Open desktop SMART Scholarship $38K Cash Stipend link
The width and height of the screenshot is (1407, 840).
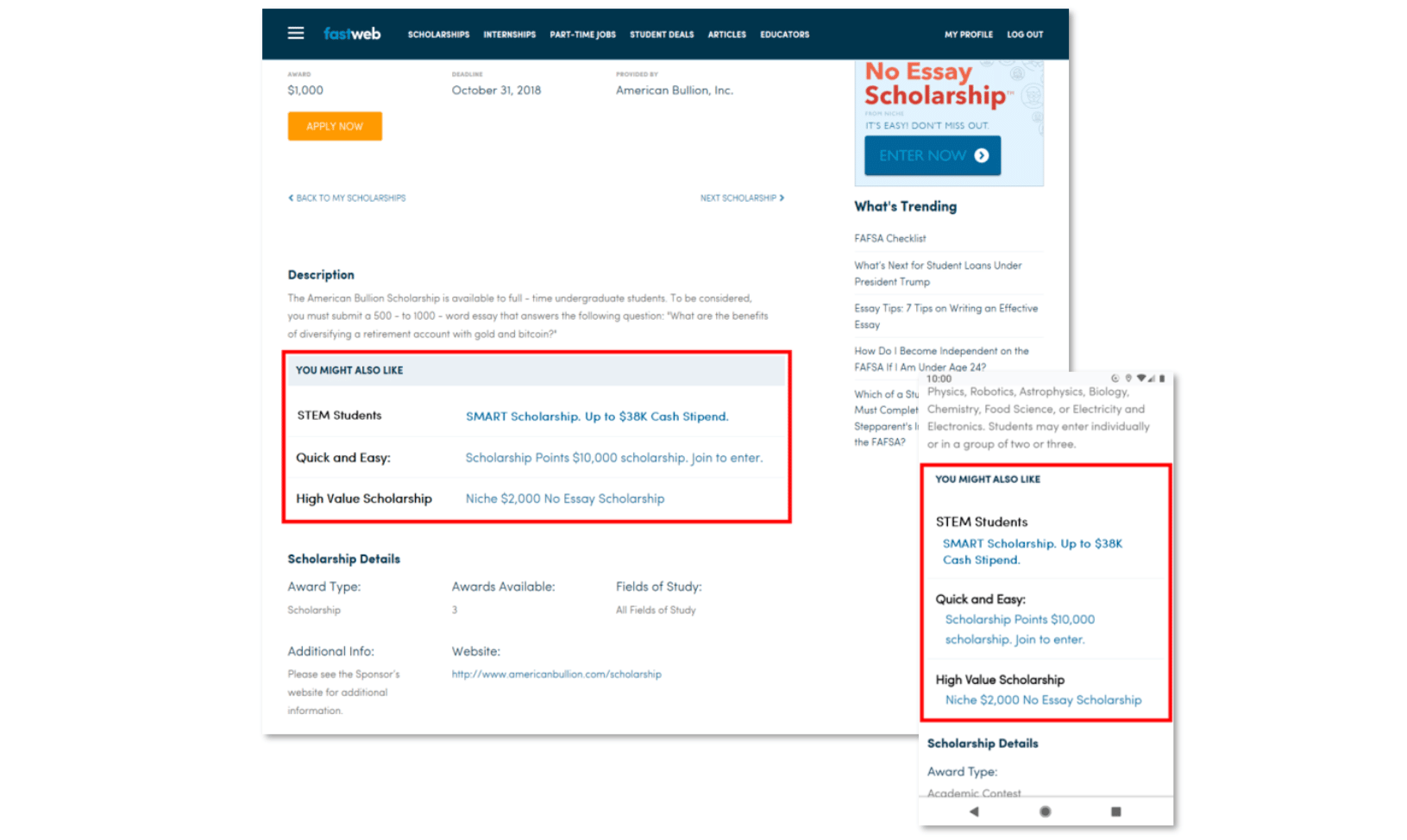point(597,417)
